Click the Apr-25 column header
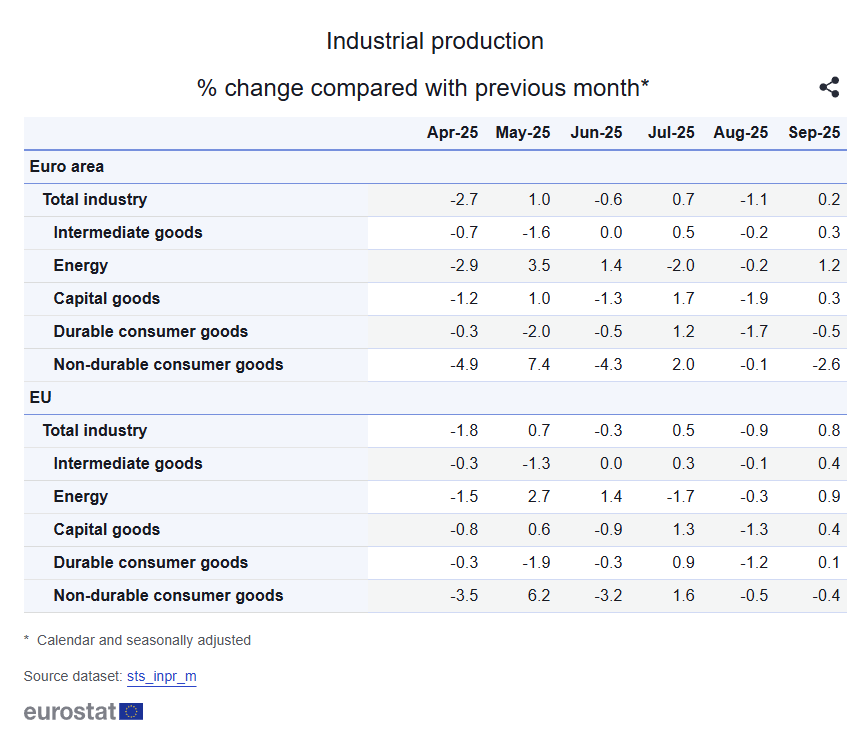 point(452,133)
